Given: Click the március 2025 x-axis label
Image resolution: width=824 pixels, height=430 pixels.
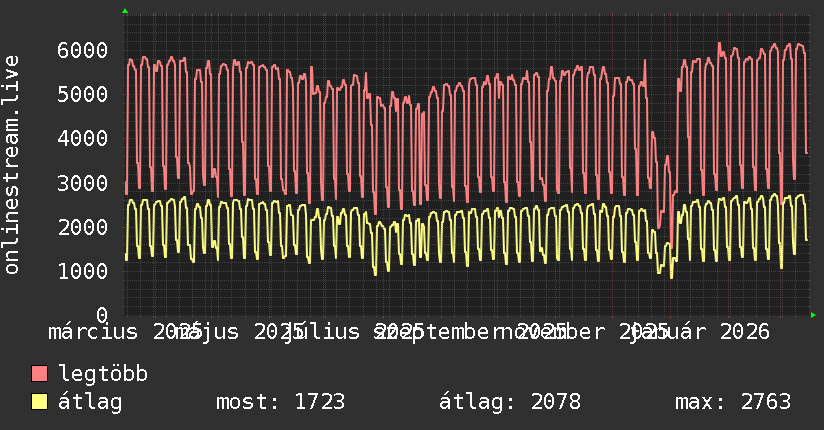Looking at the screenshot, I should [x=125, y=332].
